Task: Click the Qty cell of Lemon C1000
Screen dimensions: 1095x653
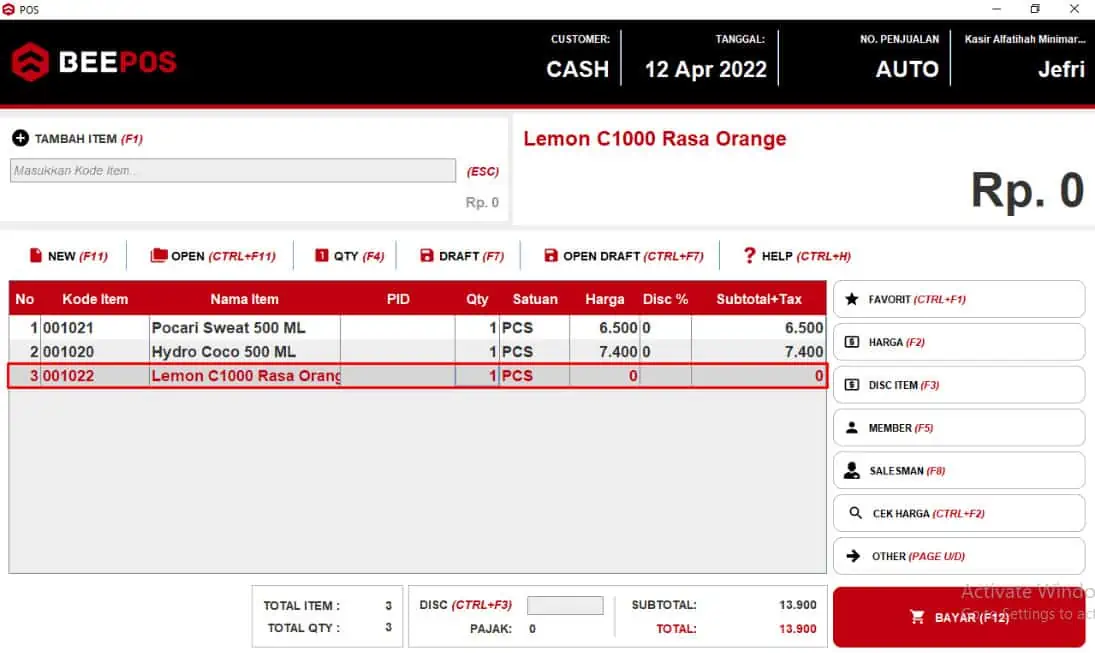Action: click(x=477, y=376)
